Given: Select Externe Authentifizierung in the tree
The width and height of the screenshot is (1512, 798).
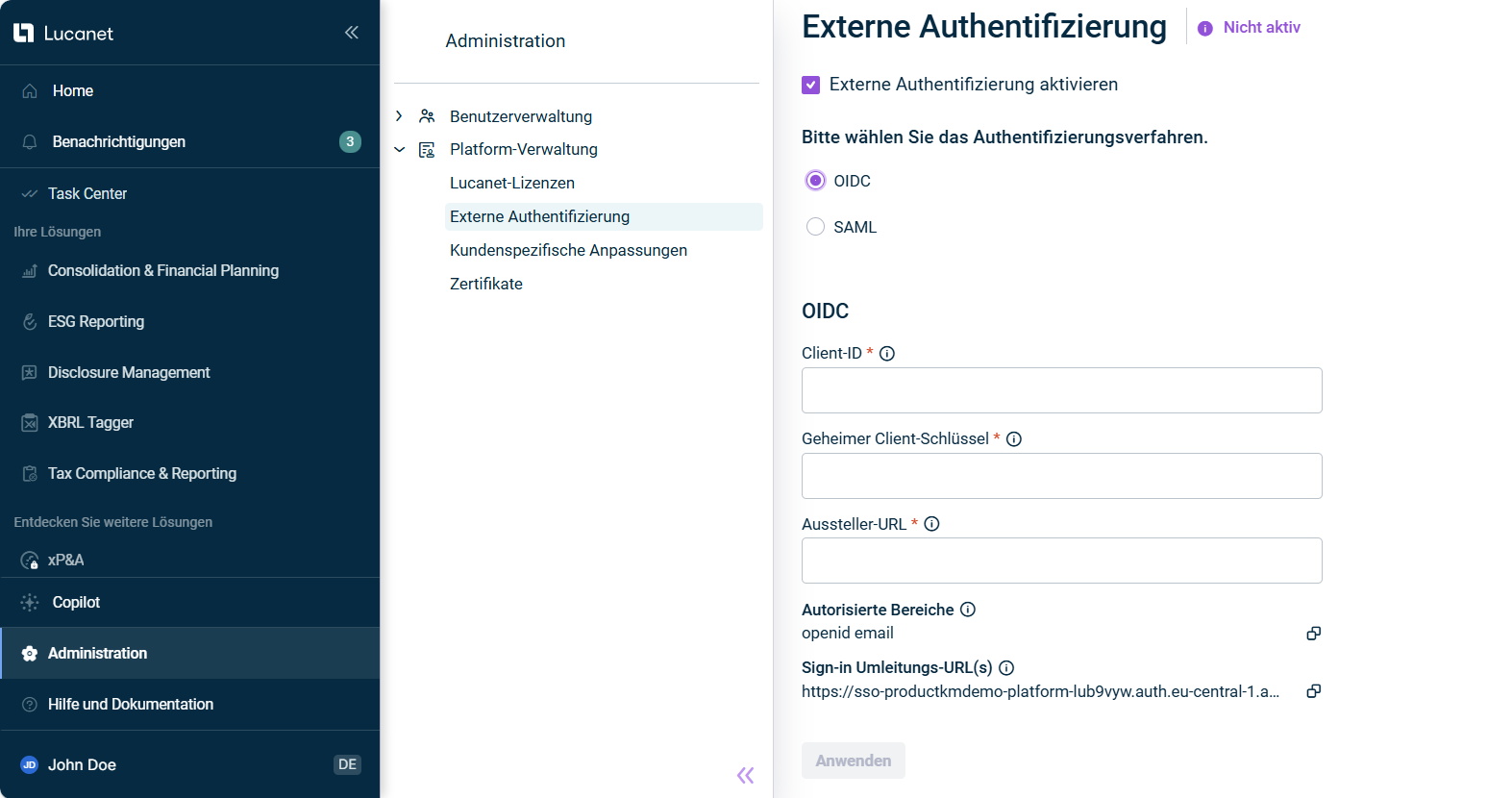Looking at the screenshot, I should (x=604, y=216).
